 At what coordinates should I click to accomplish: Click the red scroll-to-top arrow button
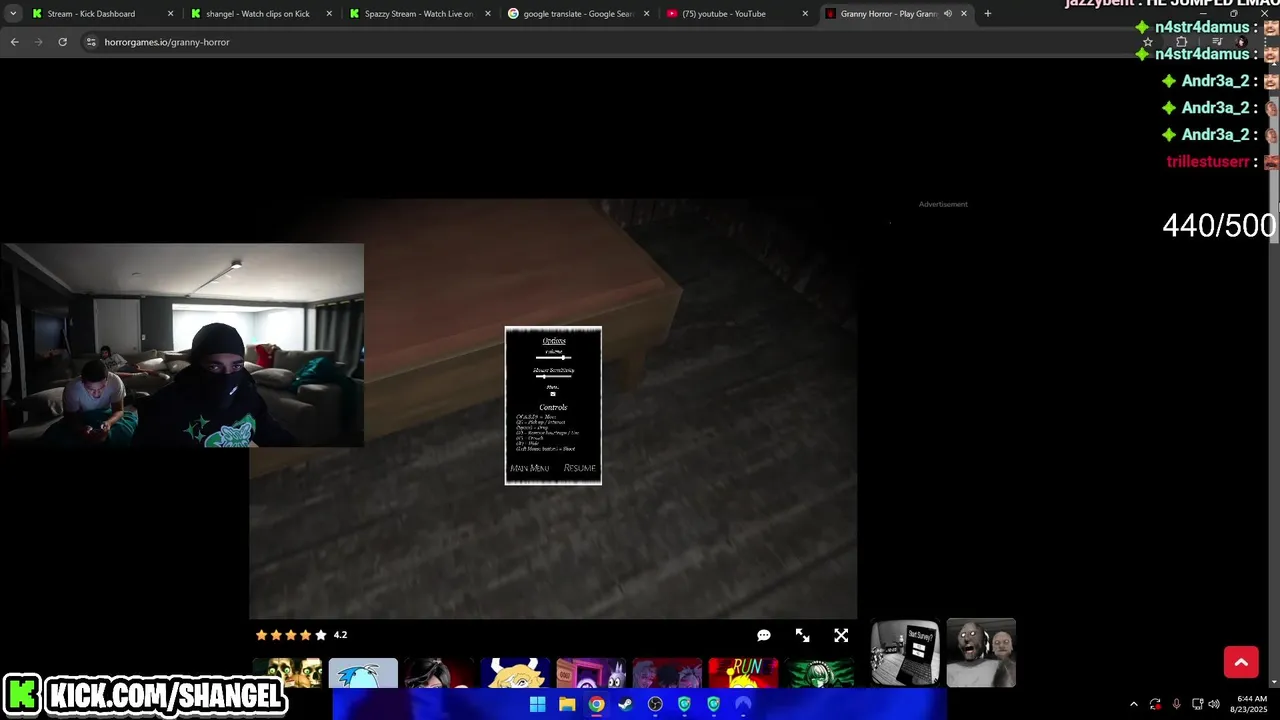coord(1241,662)
